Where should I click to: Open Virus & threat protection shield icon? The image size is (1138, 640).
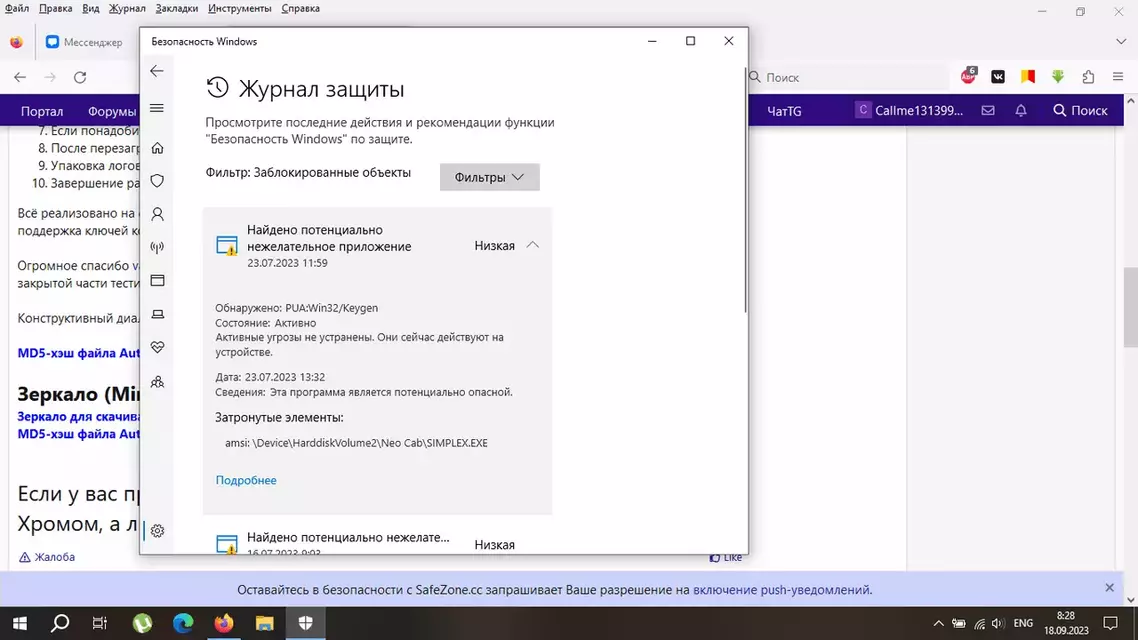(157, 181)
